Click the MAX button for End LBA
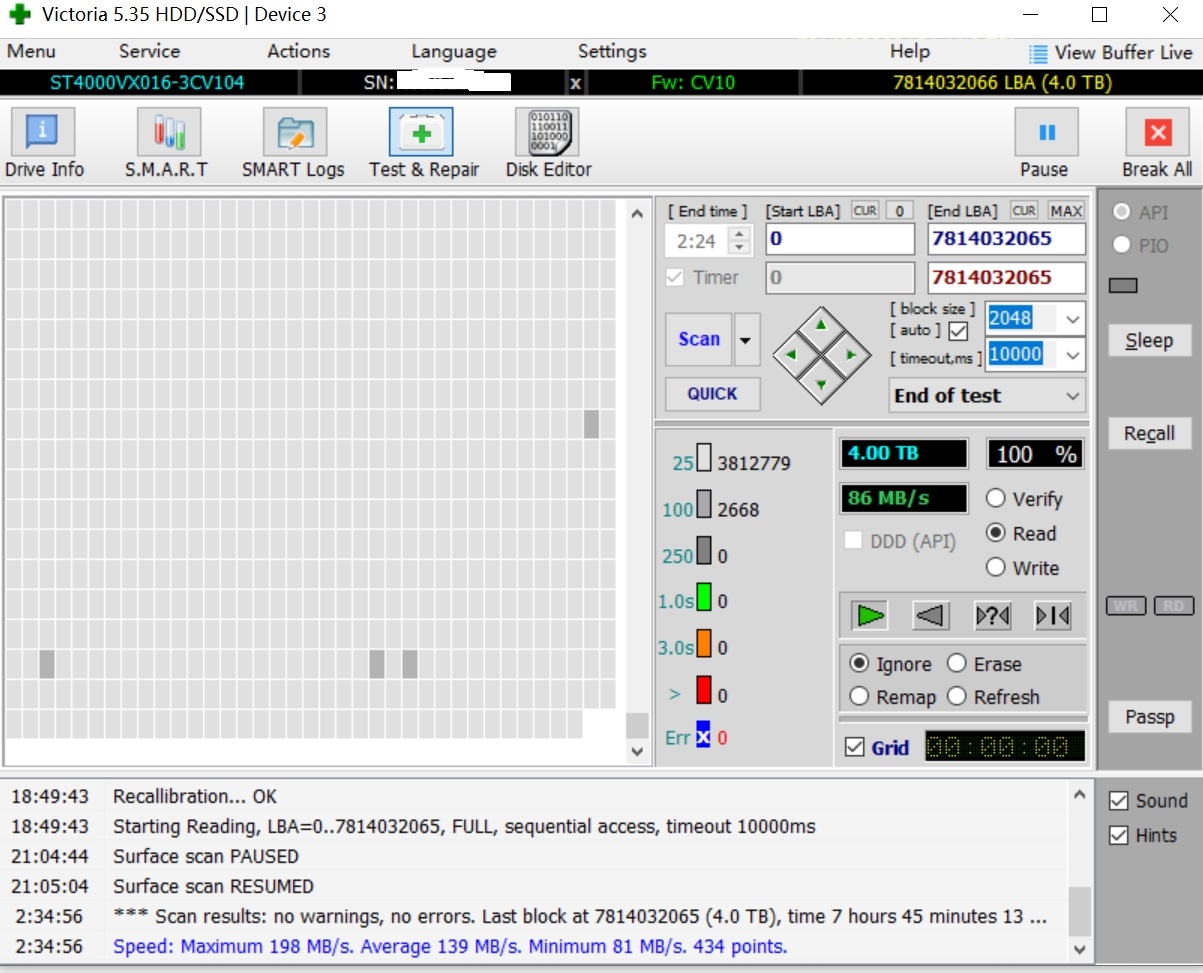1203x973 pixels. coord(1066,211)
